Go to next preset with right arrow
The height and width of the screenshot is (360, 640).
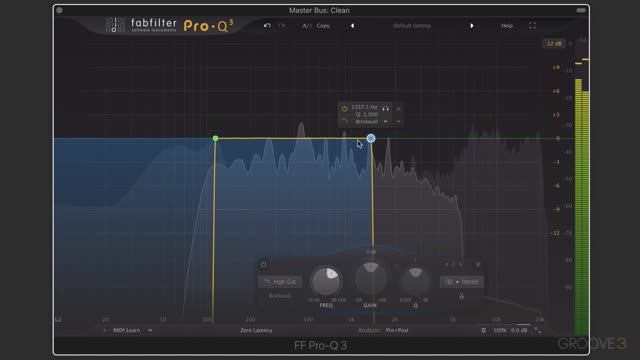click(471, 26)
